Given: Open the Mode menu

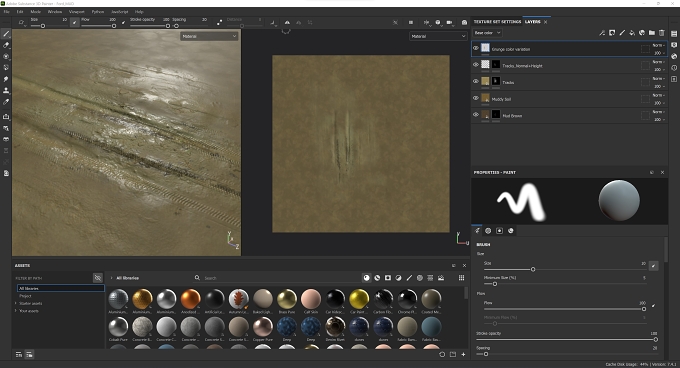Looking at the screenshot, I should point(36,12).
